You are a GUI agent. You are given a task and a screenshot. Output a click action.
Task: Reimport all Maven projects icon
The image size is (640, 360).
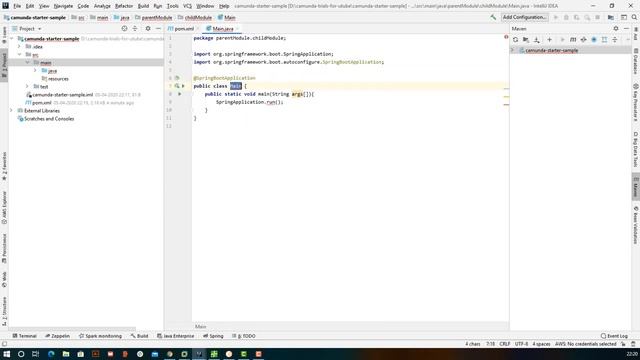(515, 40)
